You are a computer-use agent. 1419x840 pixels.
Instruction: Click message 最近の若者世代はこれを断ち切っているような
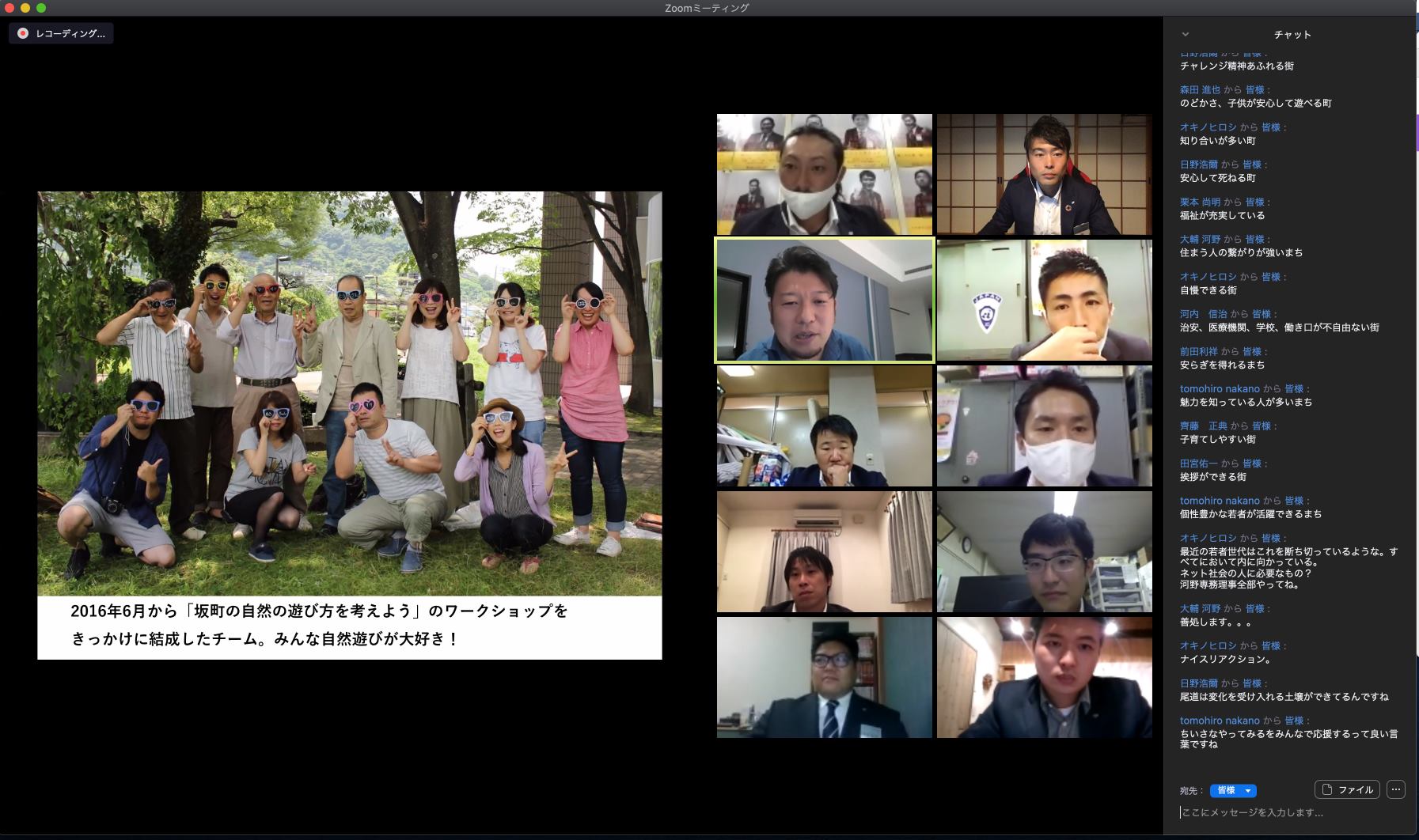pyautogui.click(x=1288, y=568)
